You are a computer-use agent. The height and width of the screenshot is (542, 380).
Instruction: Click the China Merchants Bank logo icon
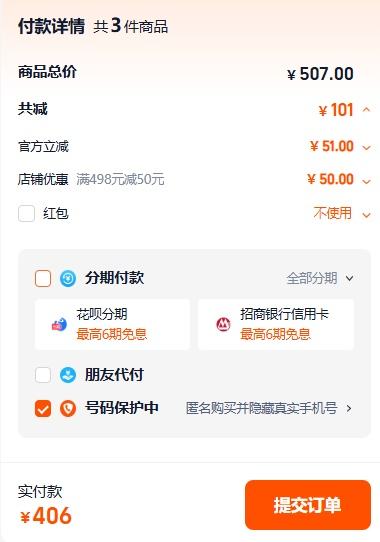(223, 325)
